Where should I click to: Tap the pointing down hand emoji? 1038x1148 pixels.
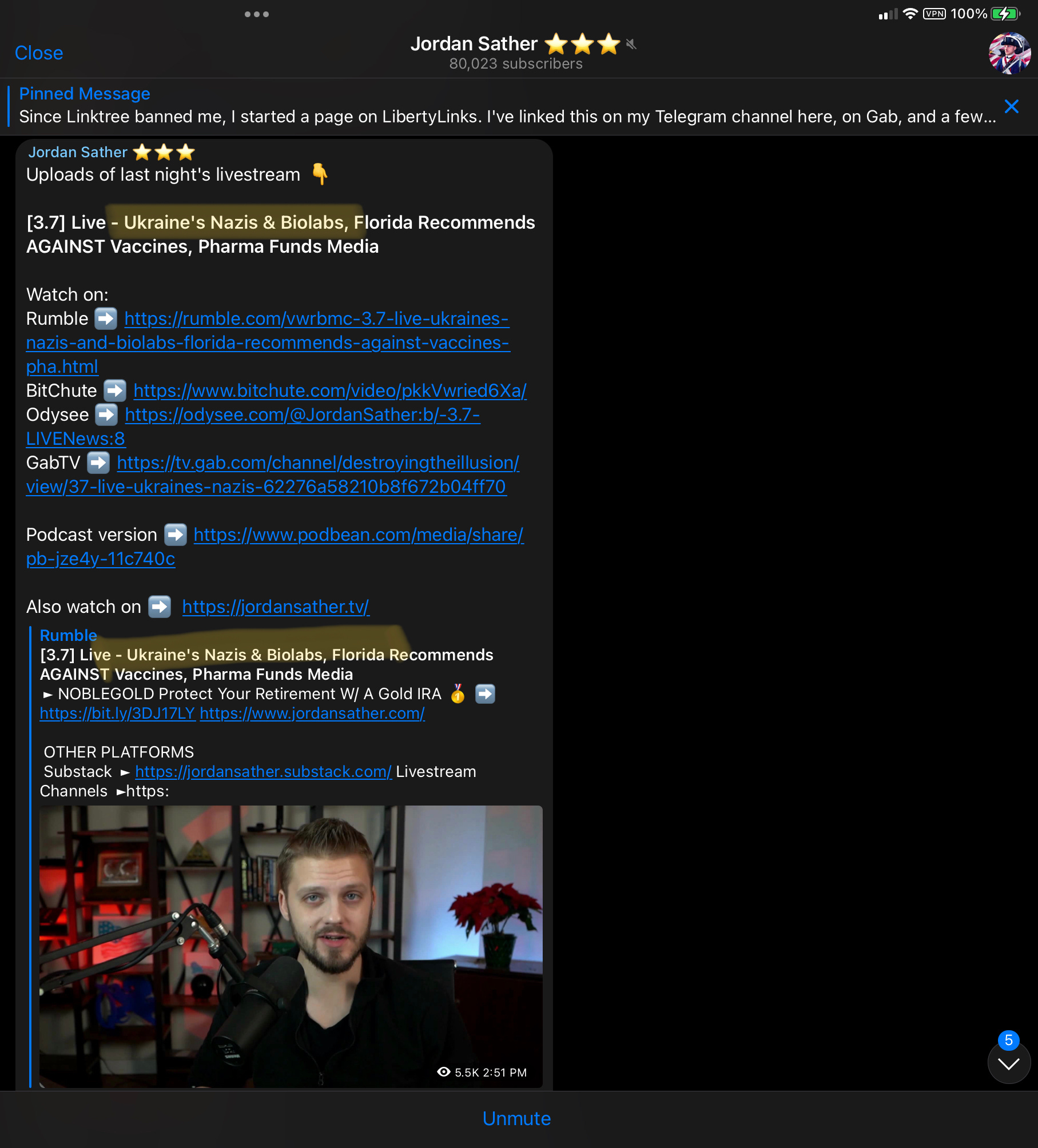pos(320,174)
